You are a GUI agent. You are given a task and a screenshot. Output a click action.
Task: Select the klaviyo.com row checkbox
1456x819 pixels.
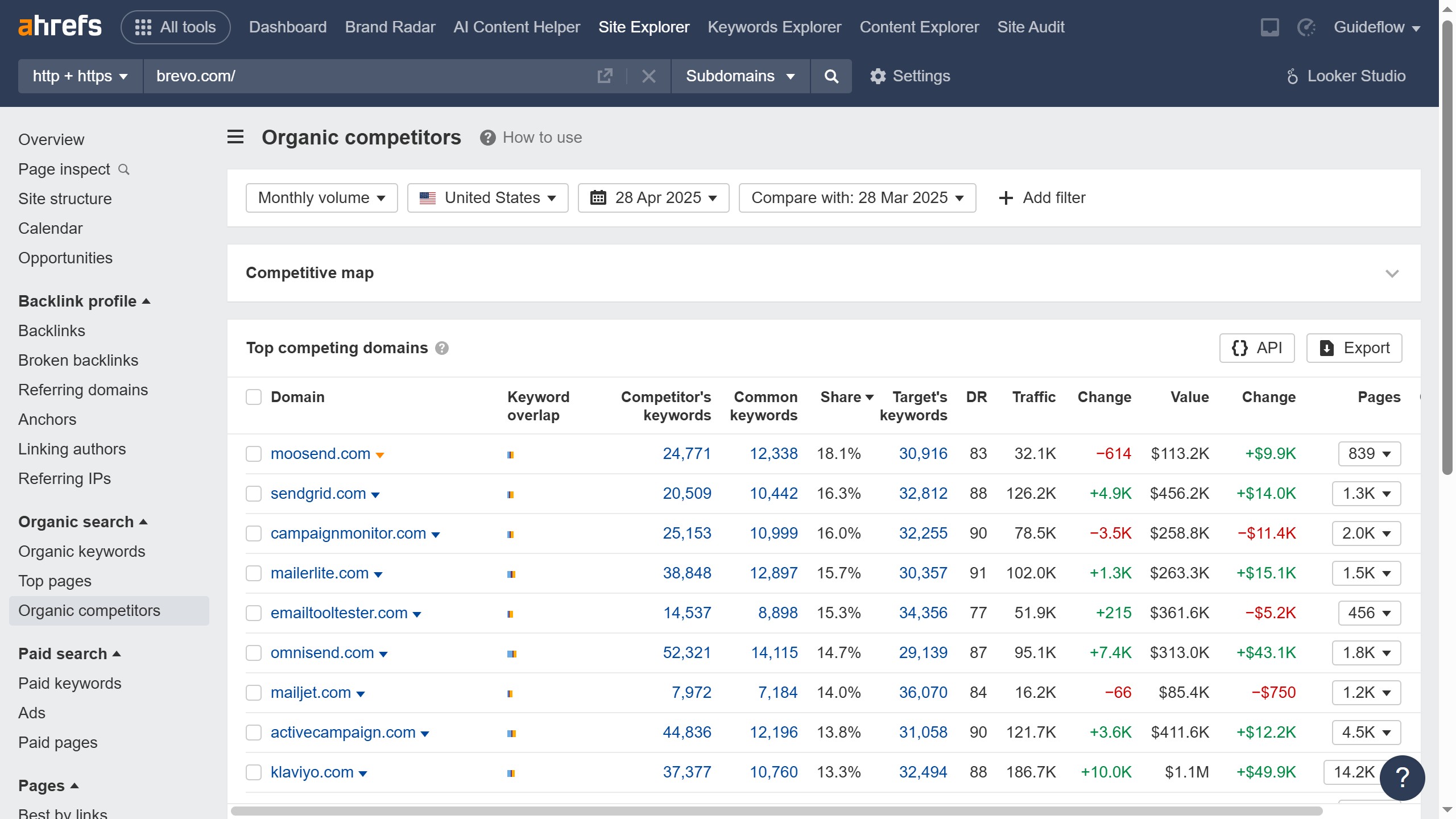tap(254, 772)
